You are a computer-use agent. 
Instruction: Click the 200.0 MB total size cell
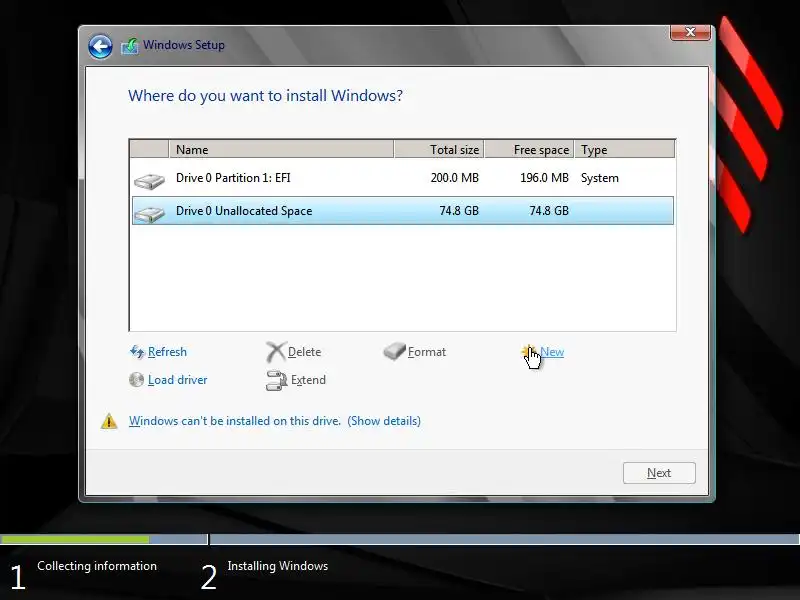(x=454, y=178)
